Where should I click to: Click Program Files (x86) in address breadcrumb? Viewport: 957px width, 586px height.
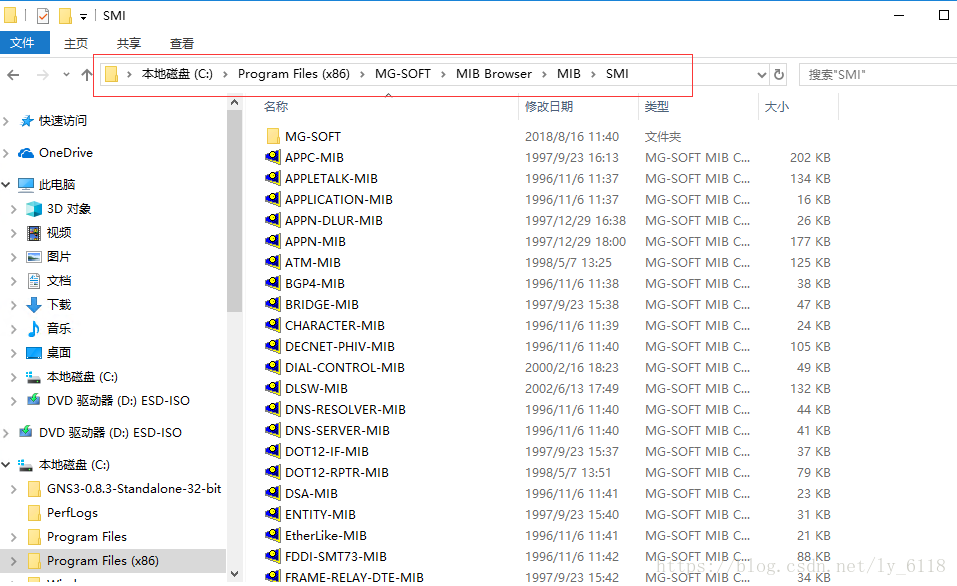(x=294, y=74)
